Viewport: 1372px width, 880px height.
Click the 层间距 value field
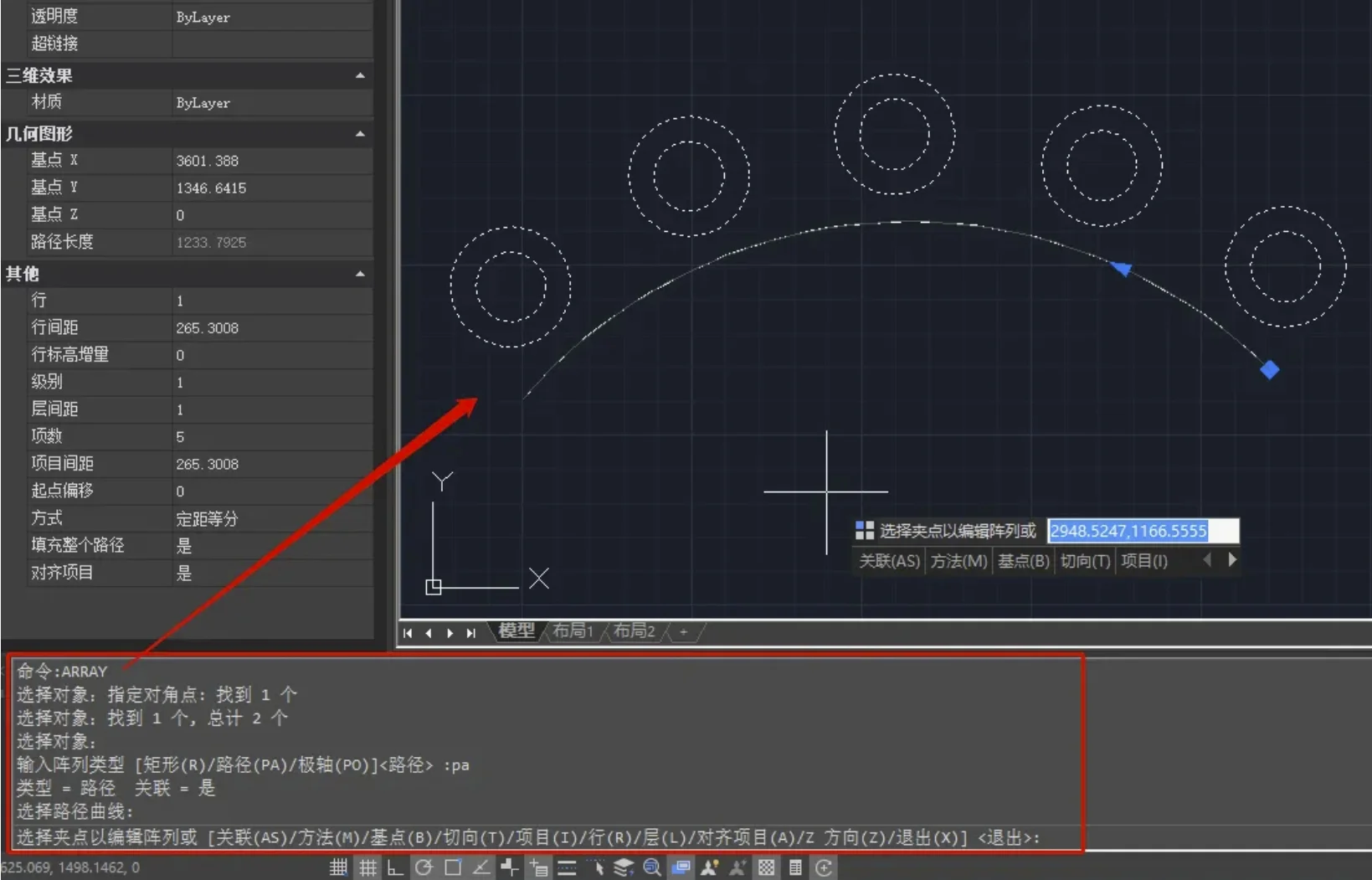point(272,409)
